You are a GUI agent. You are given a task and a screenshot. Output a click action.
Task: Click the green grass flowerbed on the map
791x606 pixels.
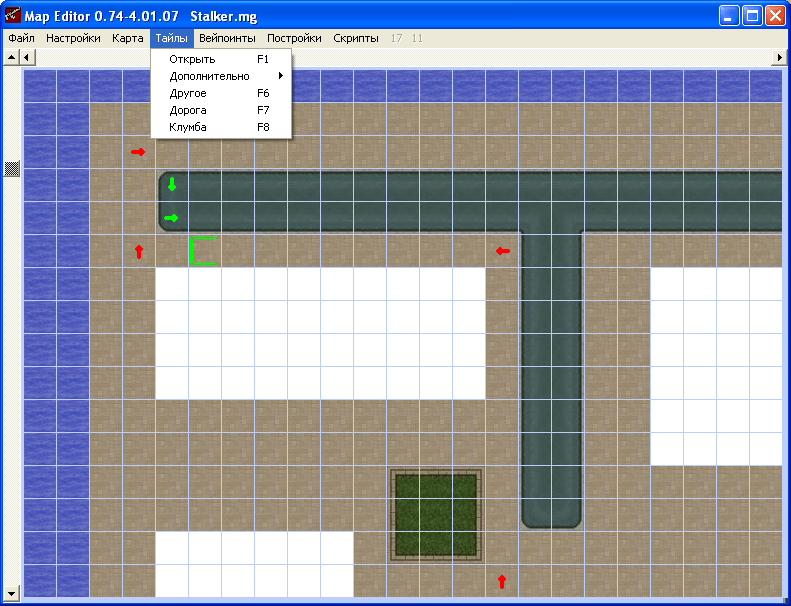(436, 515)
